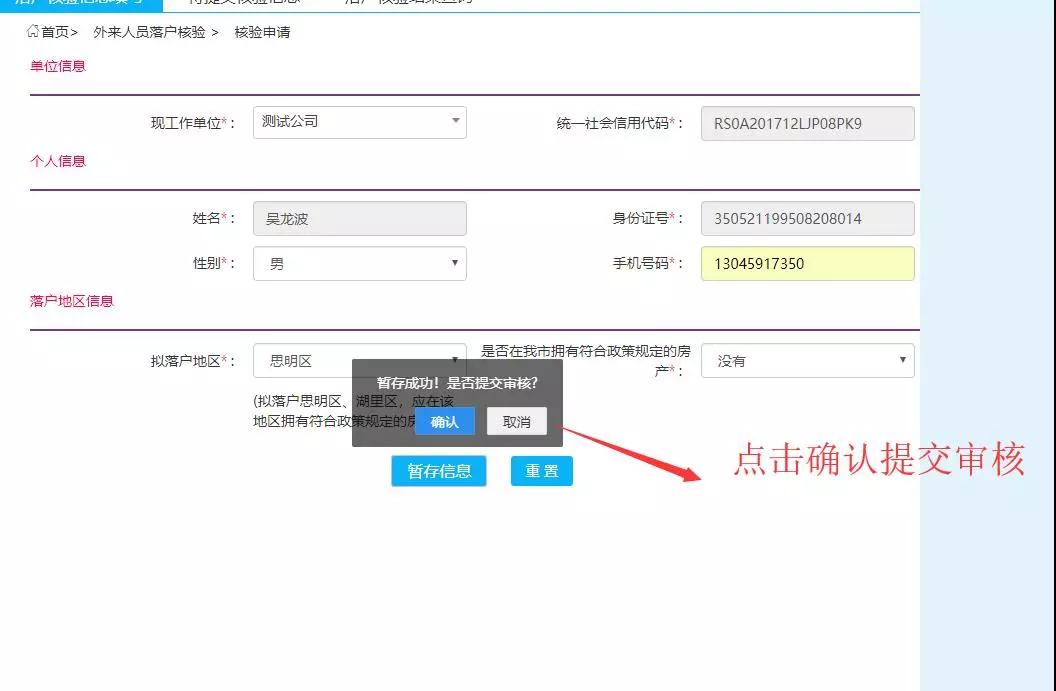Click the 身份证号 ID number field

point(808,218)
